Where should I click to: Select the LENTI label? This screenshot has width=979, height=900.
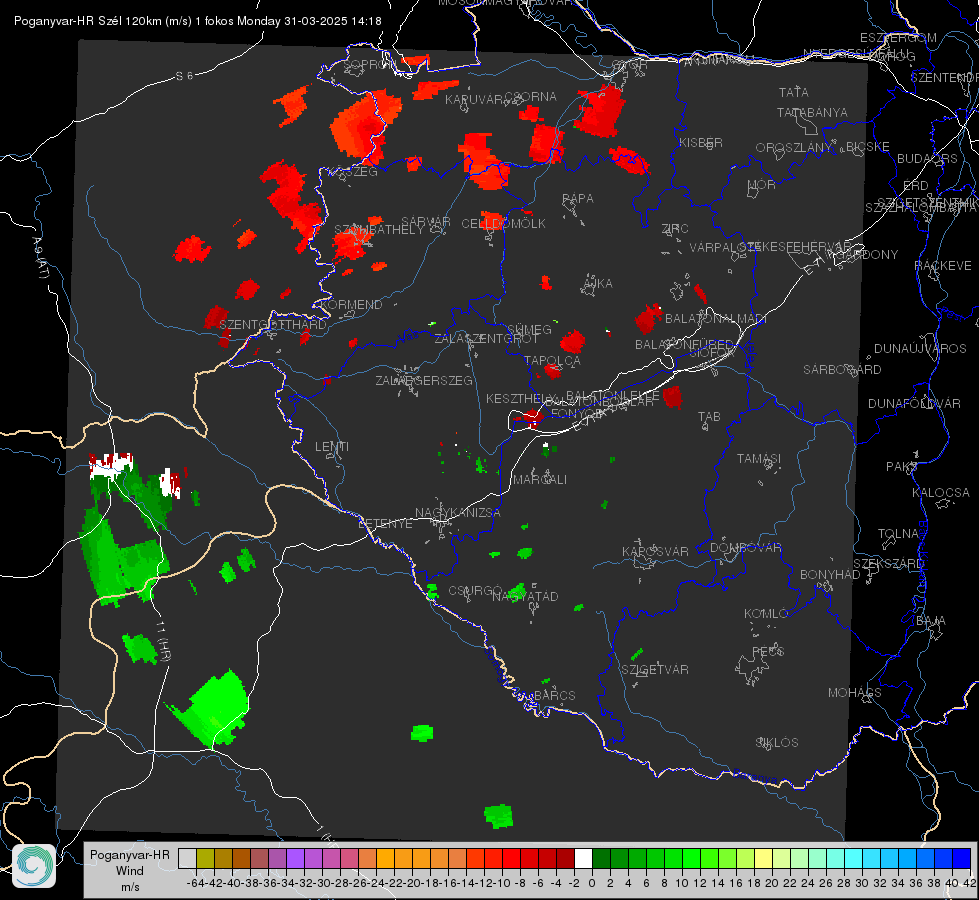(x=332, y=447)
